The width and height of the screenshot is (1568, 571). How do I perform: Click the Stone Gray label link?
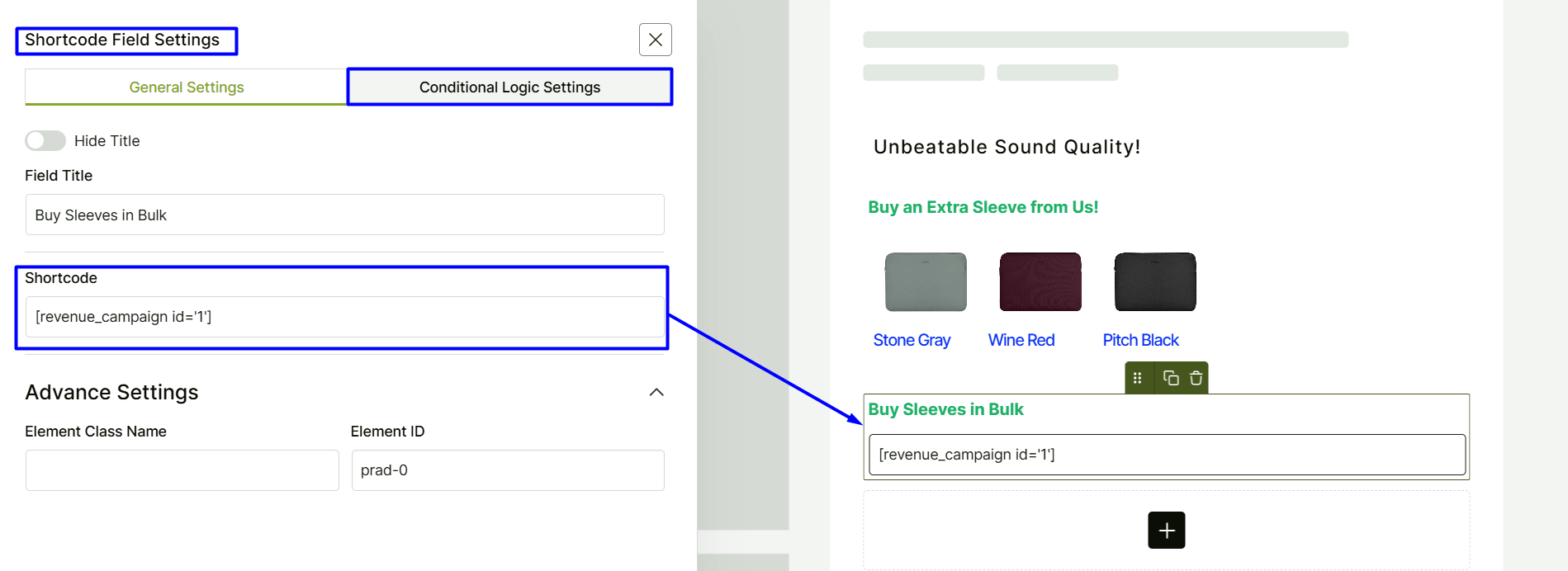912,340
